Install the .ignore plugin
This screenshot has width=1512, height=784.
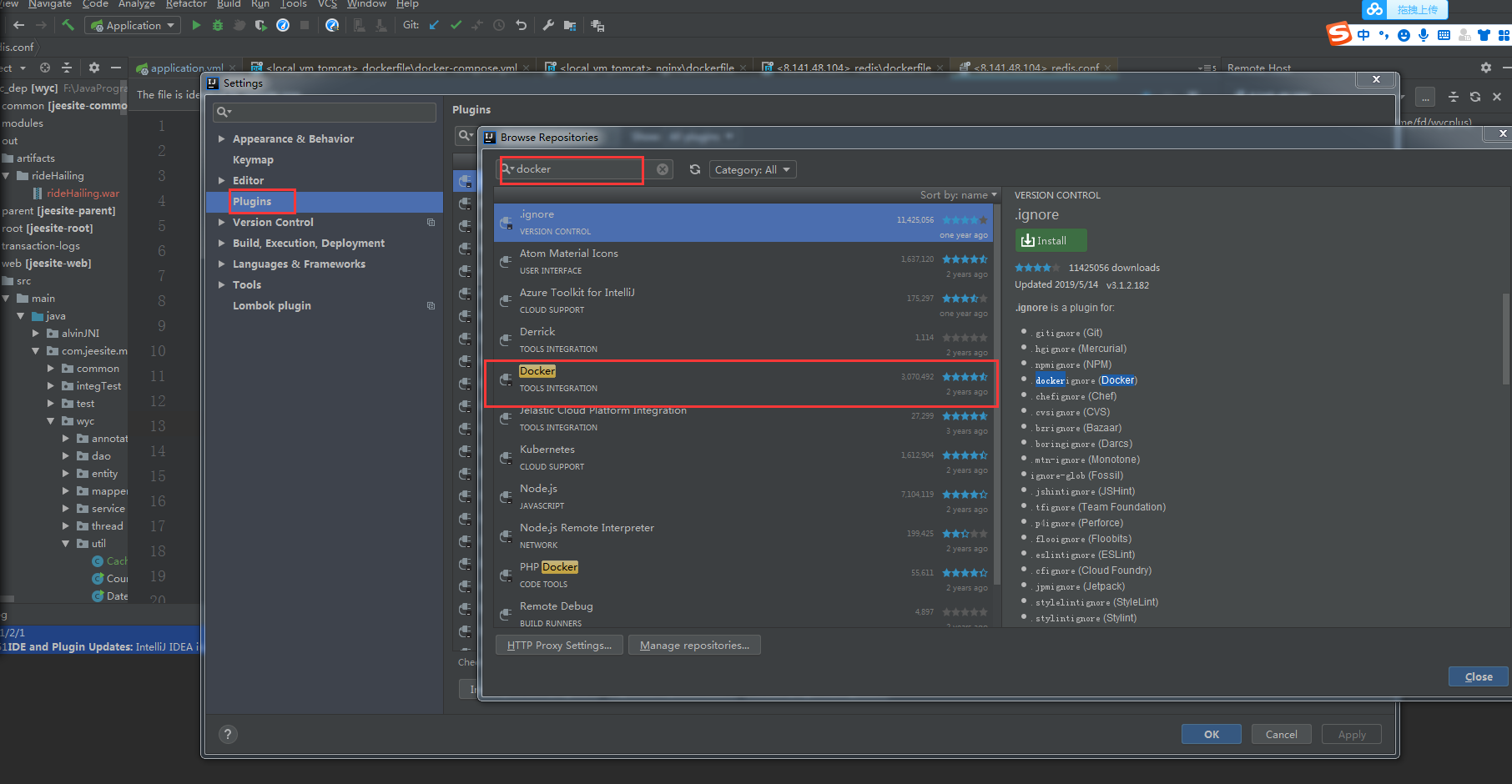(x=1050, y=239)
